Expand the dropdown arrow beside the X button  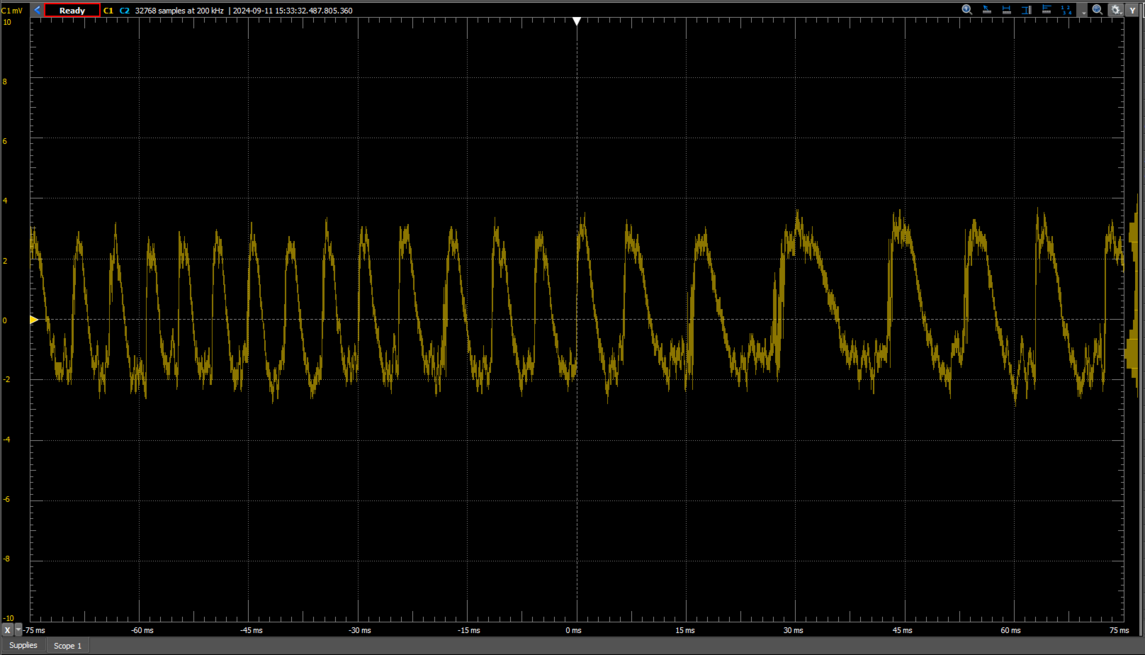pyautogui.click(x=19, y=631)
